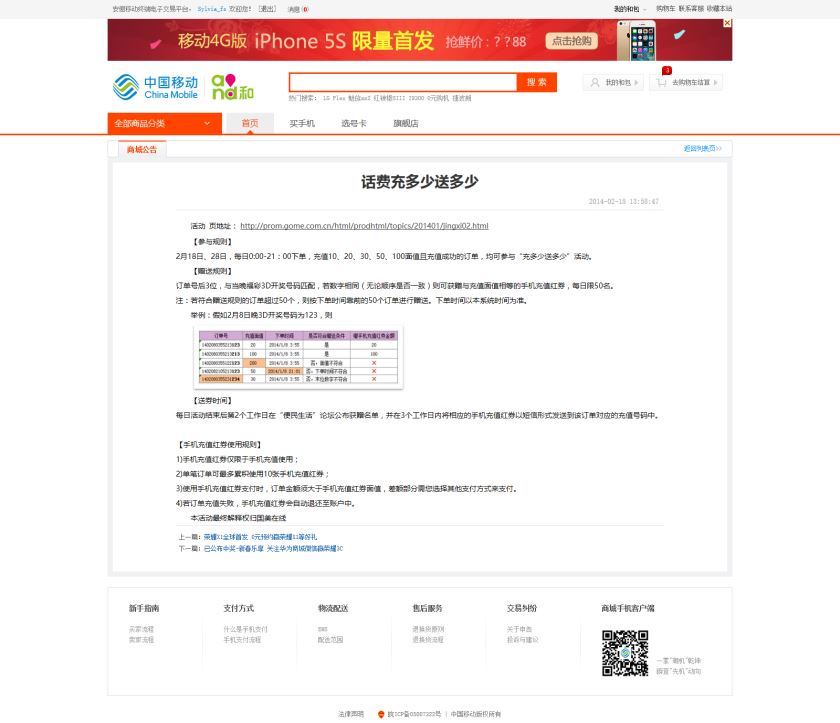The image size is (840, 723).
Task: Open the next article link after 下一篇
Action: point(273,548)
